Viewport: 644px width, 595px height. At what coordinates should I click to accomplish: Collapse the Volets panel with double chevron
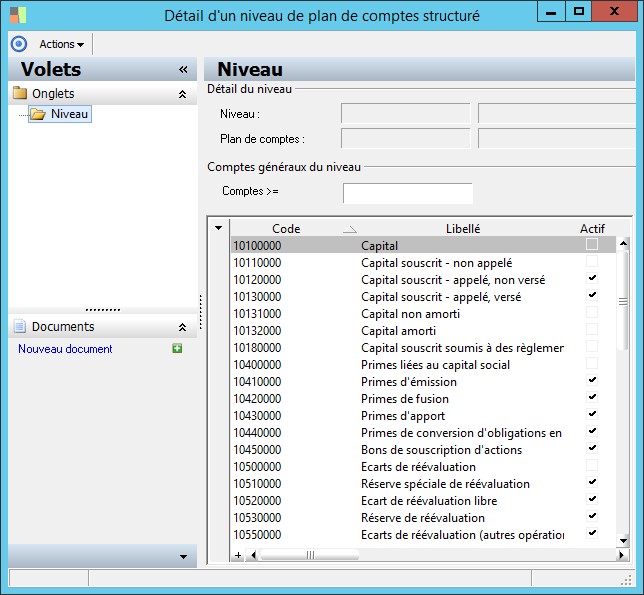pos(183,70)
